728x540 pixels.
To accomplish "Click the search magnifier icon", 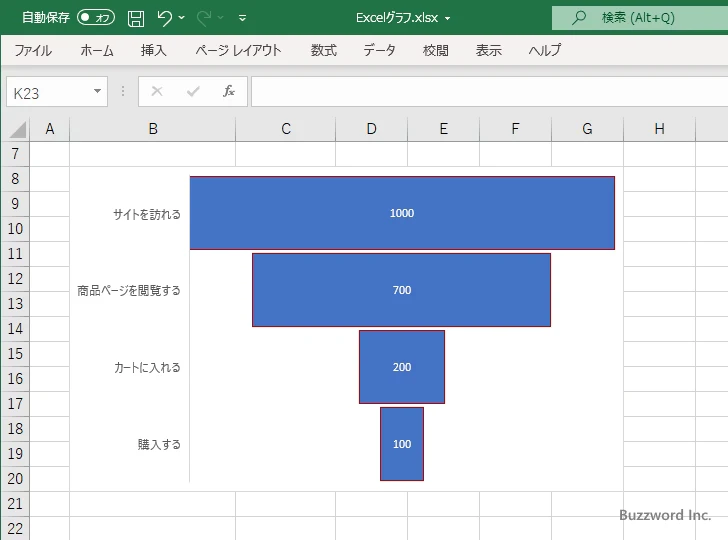I will tap(579, 18).
